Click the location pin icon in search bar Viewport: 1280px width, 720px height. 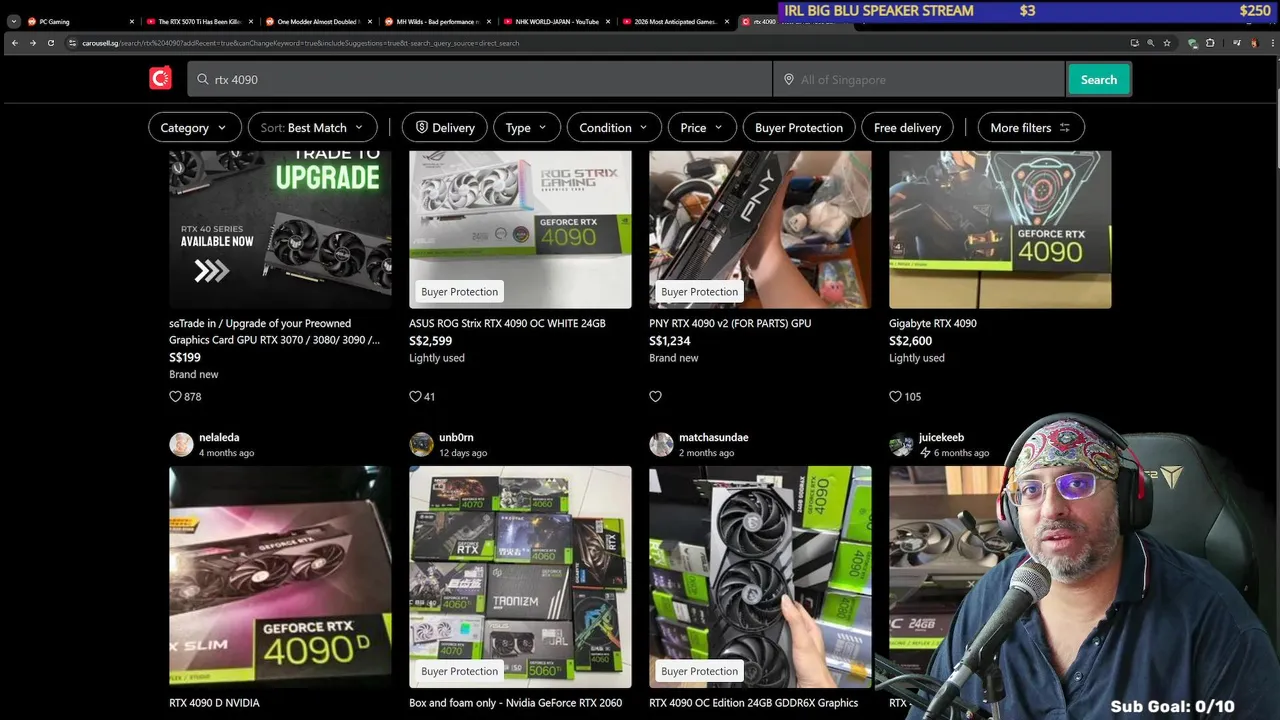point(788,79)
